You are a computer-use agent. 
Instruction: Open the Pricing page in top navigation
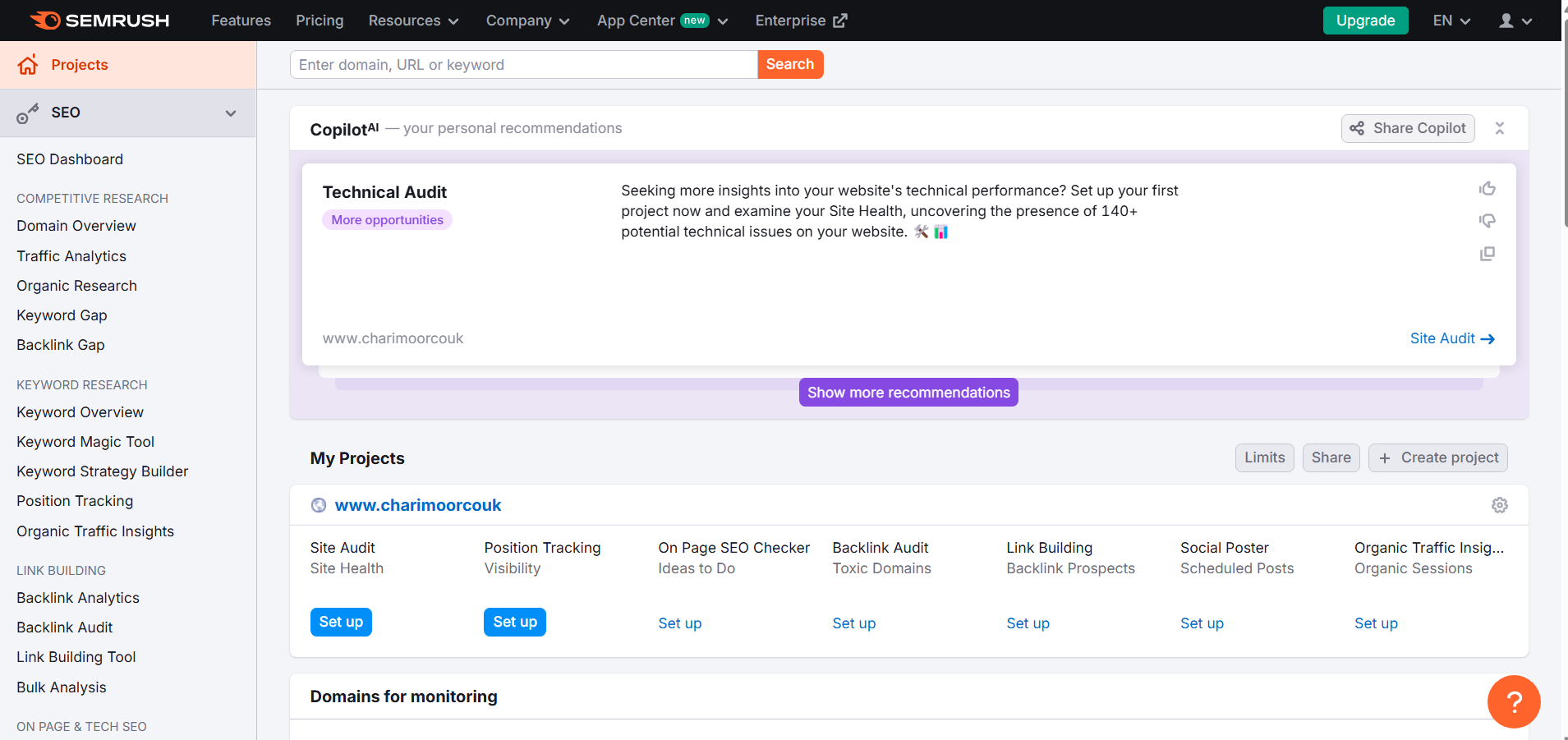pyautogui.click(x=320, y=21)
